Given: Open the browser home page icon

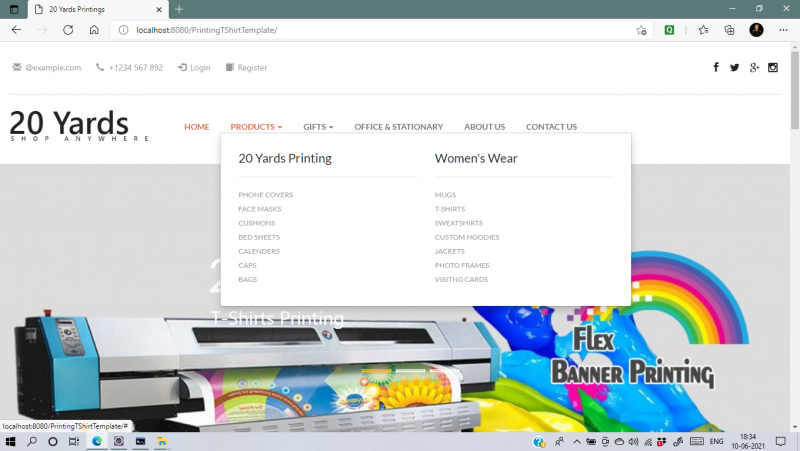Looking at the screenshot, I should pos(94,30).
